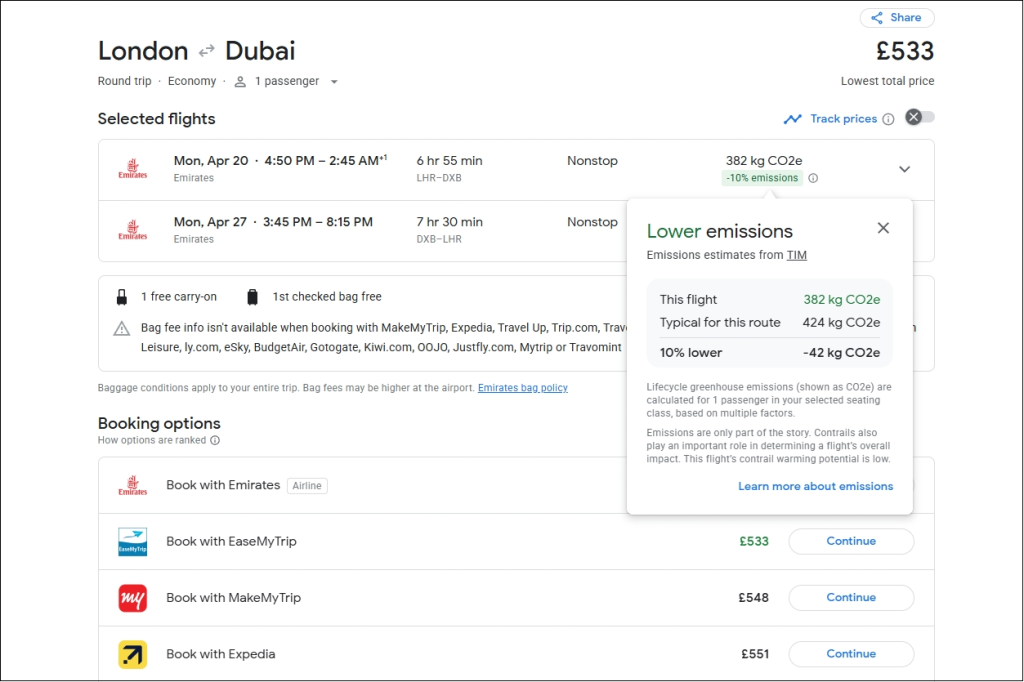Image resolution: width=1024 pixels, height=682 pixels.
Task: Close the Lower emissions popup
Action: point(883,228)
